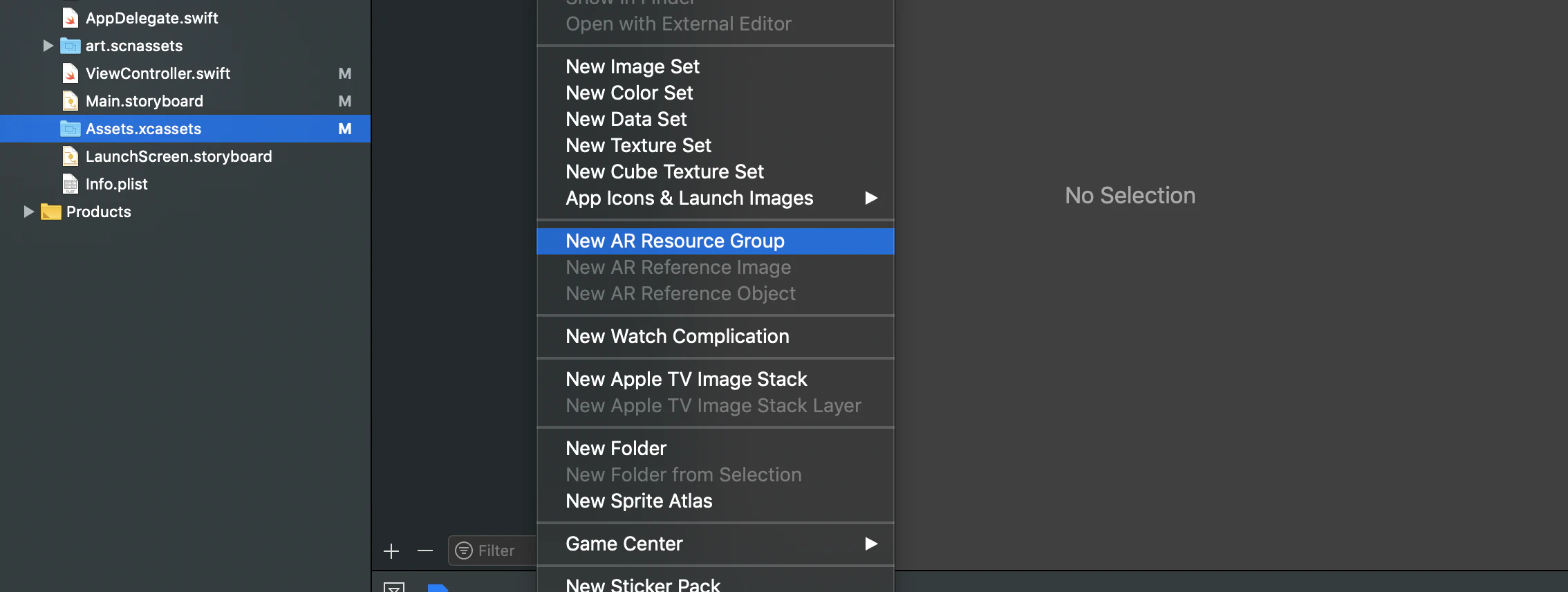Click the filter icon in the Filter field

click(x=464, y=551)
